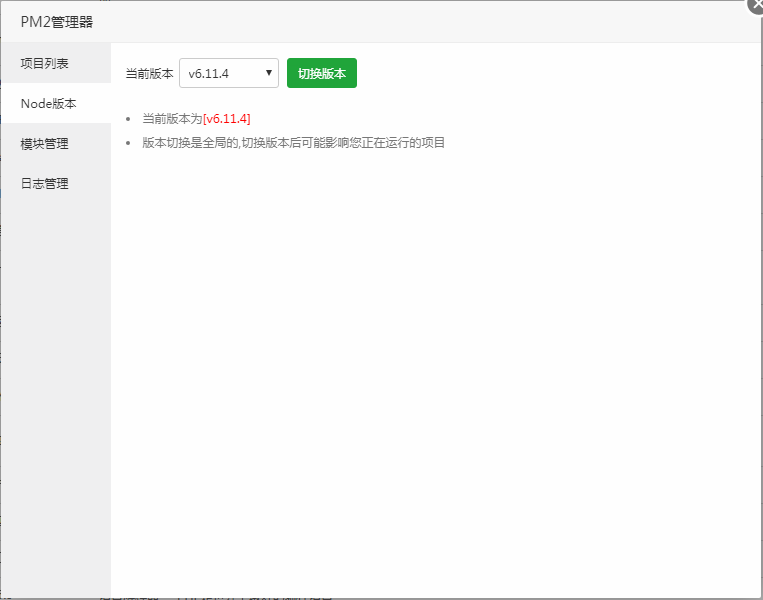
Task: Open the 项目列表 tab
Action: (45, 63)
